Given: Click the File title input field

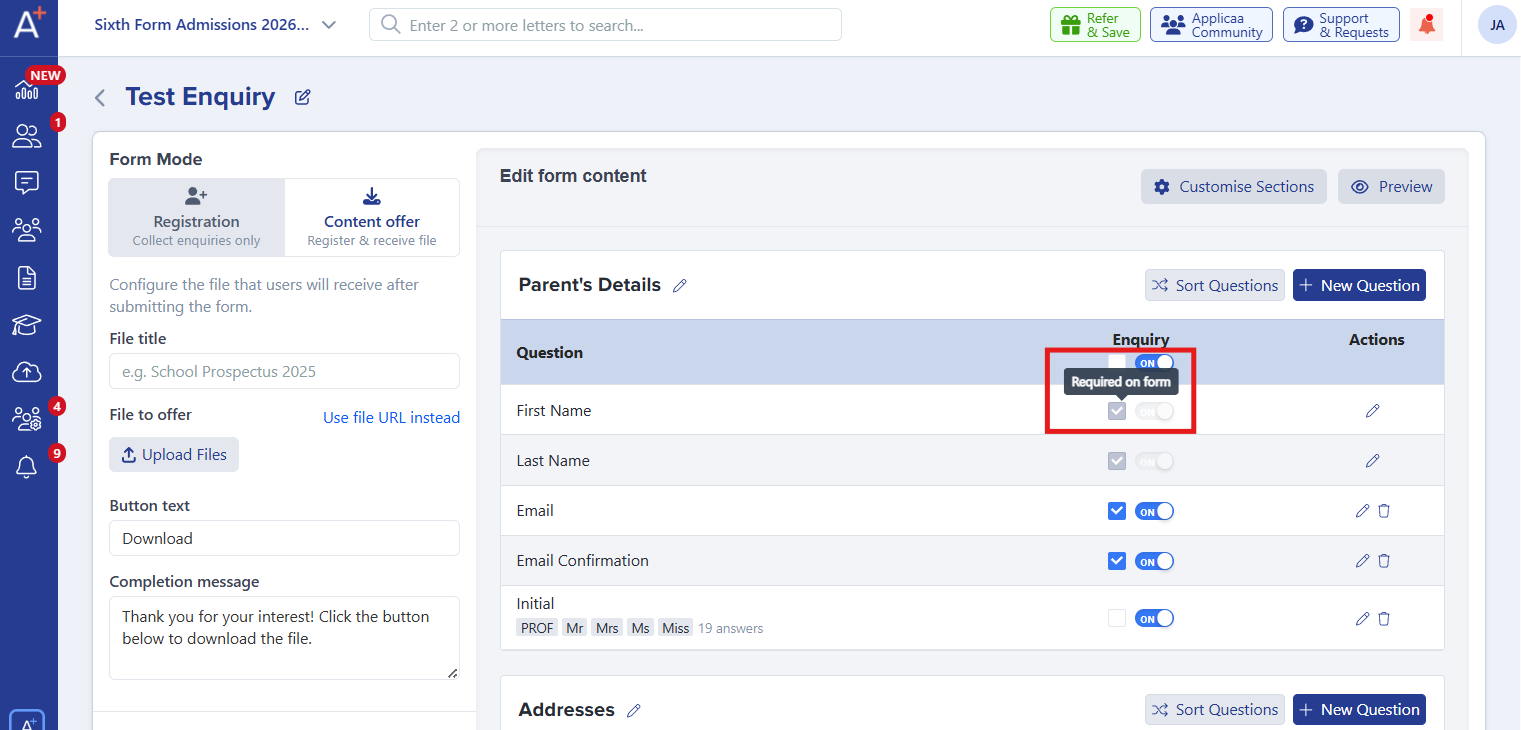Looking at the screenshot, I should point(284,371).
